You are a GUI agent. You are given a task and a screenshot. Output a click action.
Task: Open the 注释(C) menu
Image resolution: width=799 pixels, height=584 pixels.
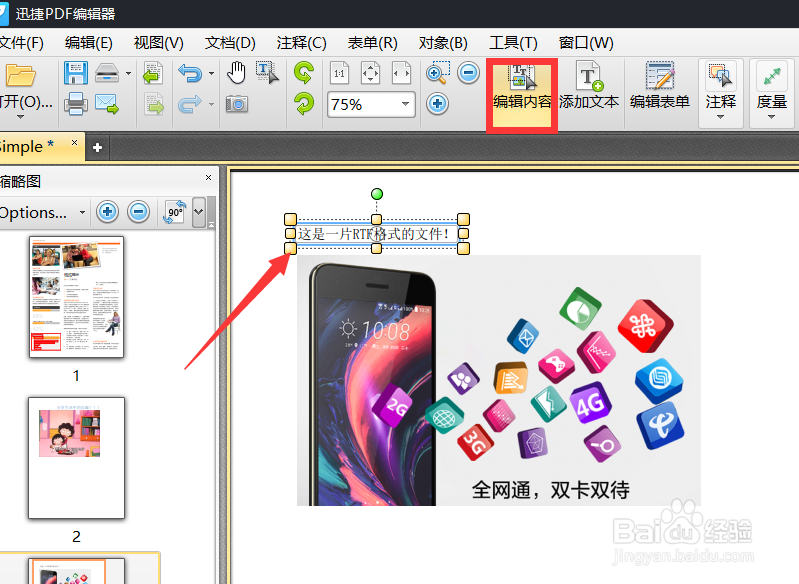click(301, 43)
